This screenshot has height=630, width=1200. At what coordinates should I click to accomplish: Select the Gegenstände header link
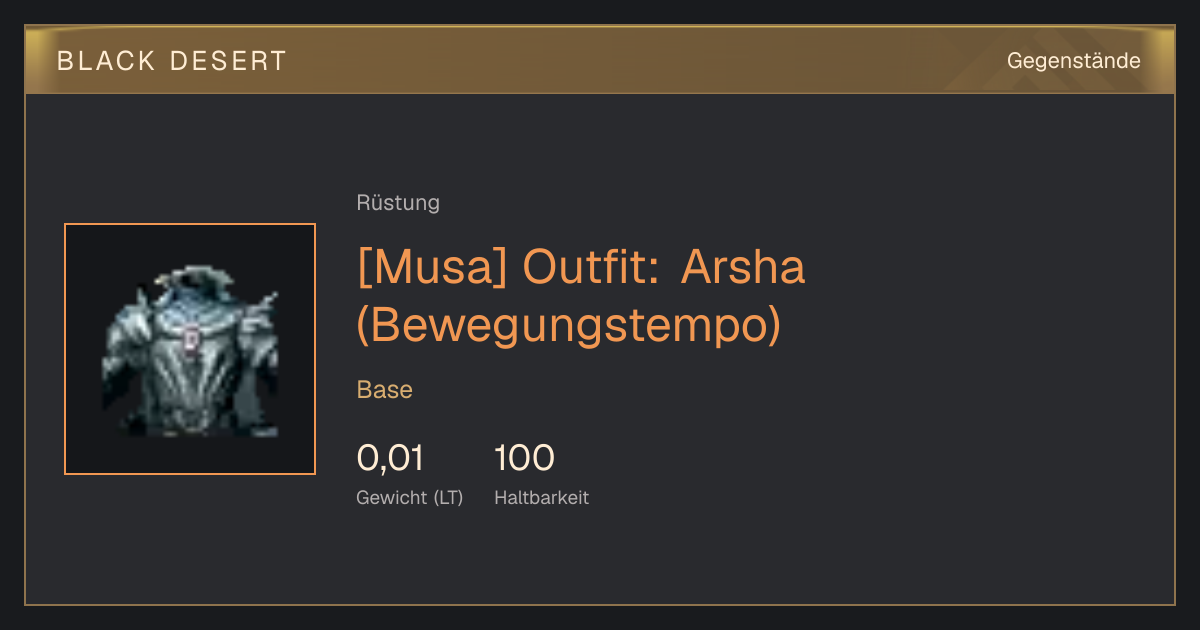pos(1073,61)
